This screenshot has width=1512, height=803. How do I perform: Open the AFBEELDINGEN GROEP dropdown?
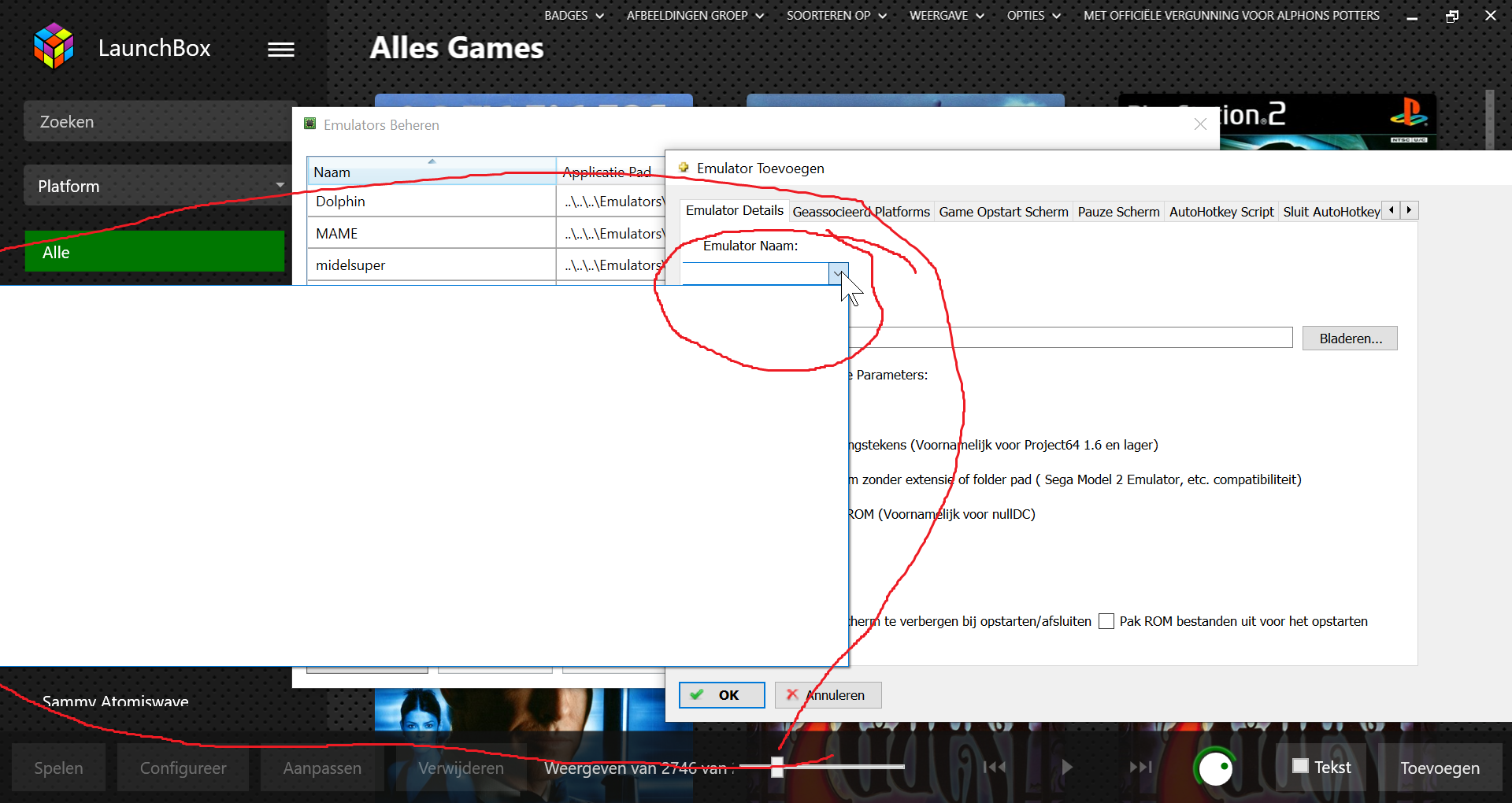pyautogui.click(x=695, y=16)
